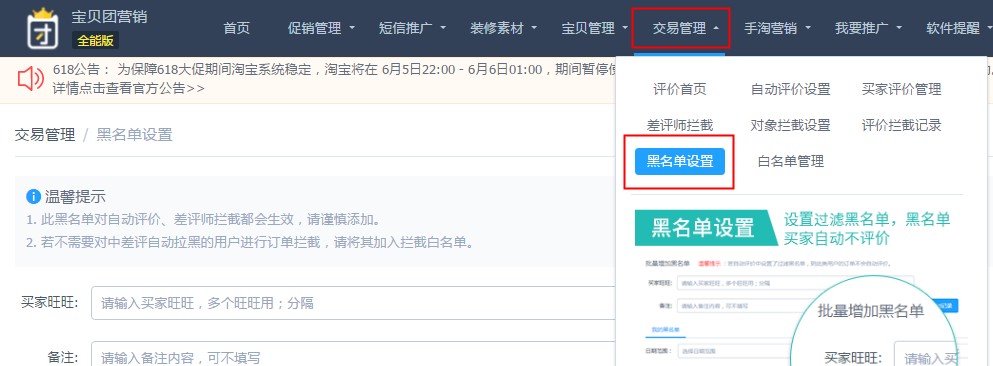Click the 黑名单设置 breadcrumb text
This screenshot has width=993, height=366.
(x=134, y=135)
